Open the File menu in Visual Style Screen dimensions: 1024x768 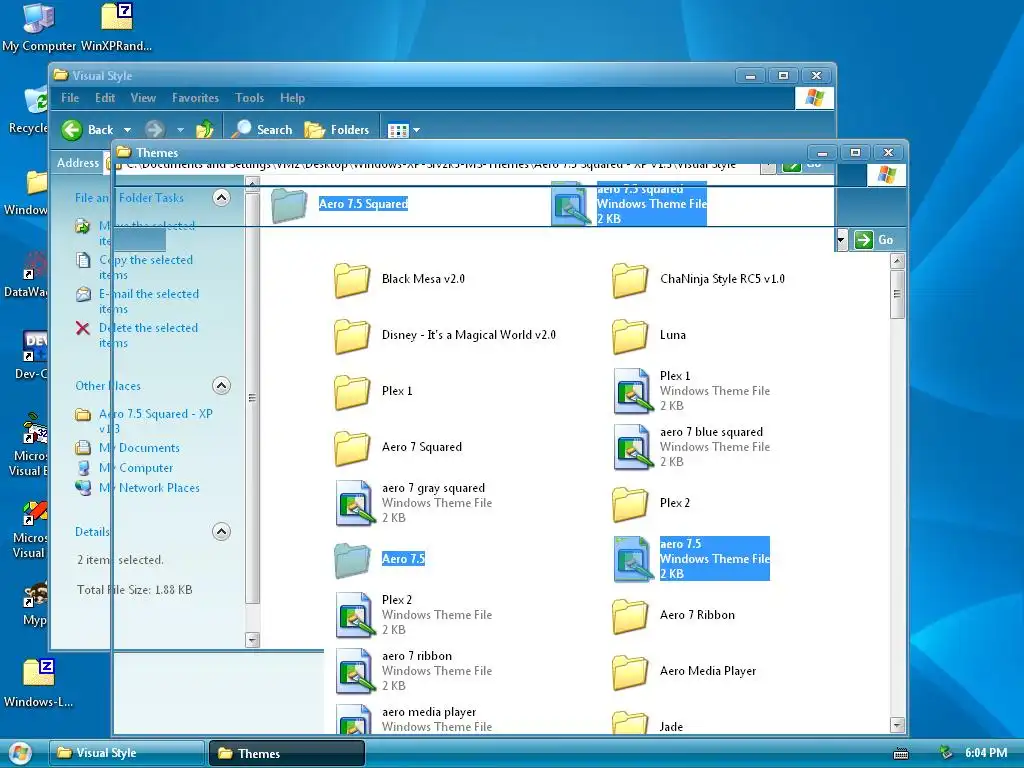point(70,98)
